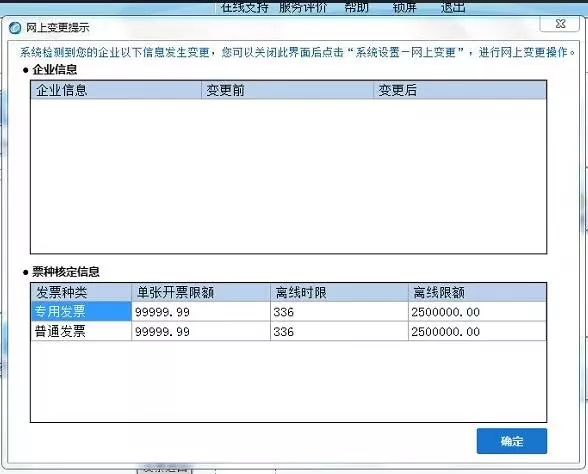
Task: Click the 变更前 column header
Action: (287, 90)
